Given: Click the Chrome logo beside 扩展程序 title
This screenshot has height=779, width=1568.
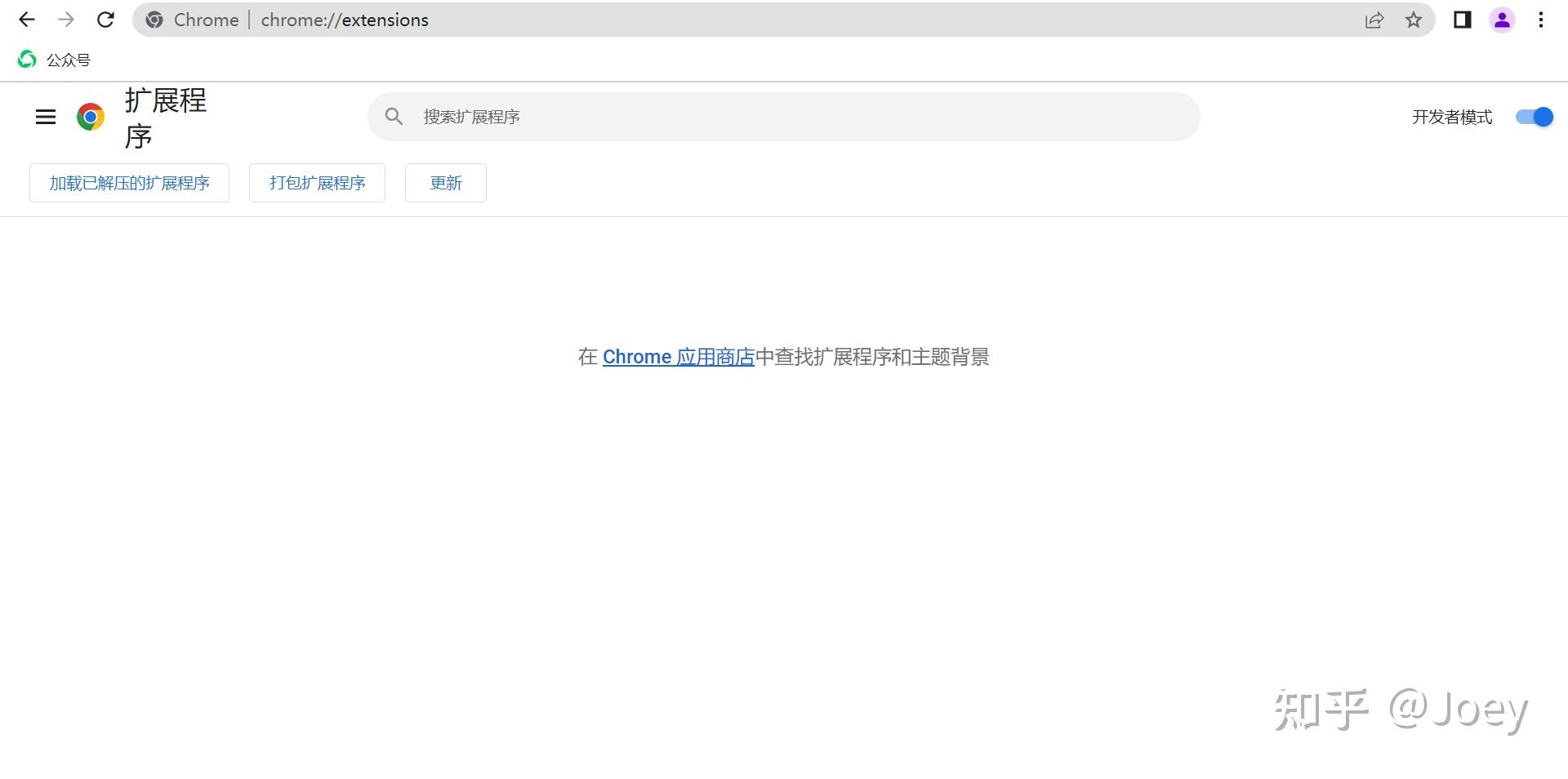Looking at the screenshot, I should (89, 117).
